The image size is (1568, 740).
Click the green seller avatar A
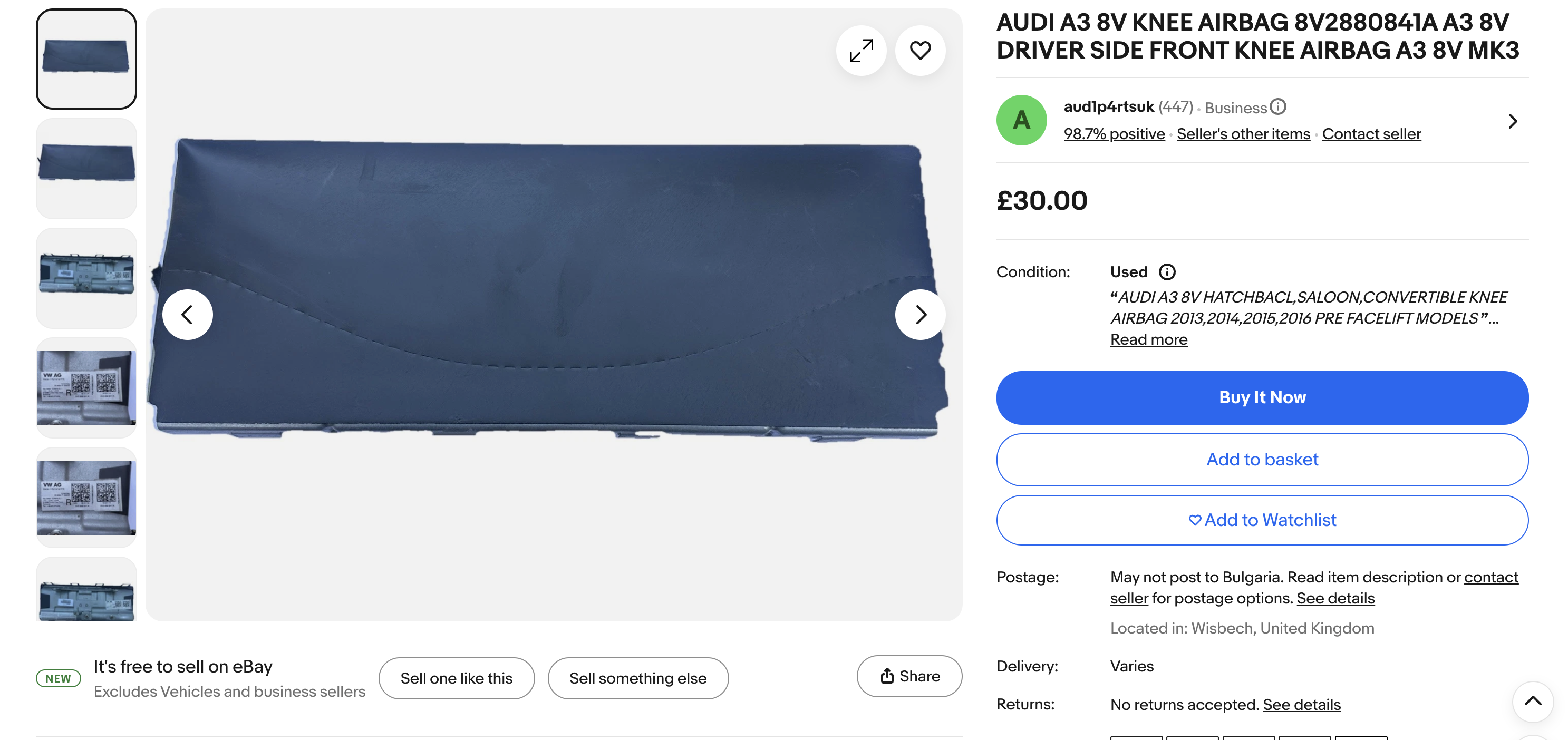click(x=1021, y=121)
